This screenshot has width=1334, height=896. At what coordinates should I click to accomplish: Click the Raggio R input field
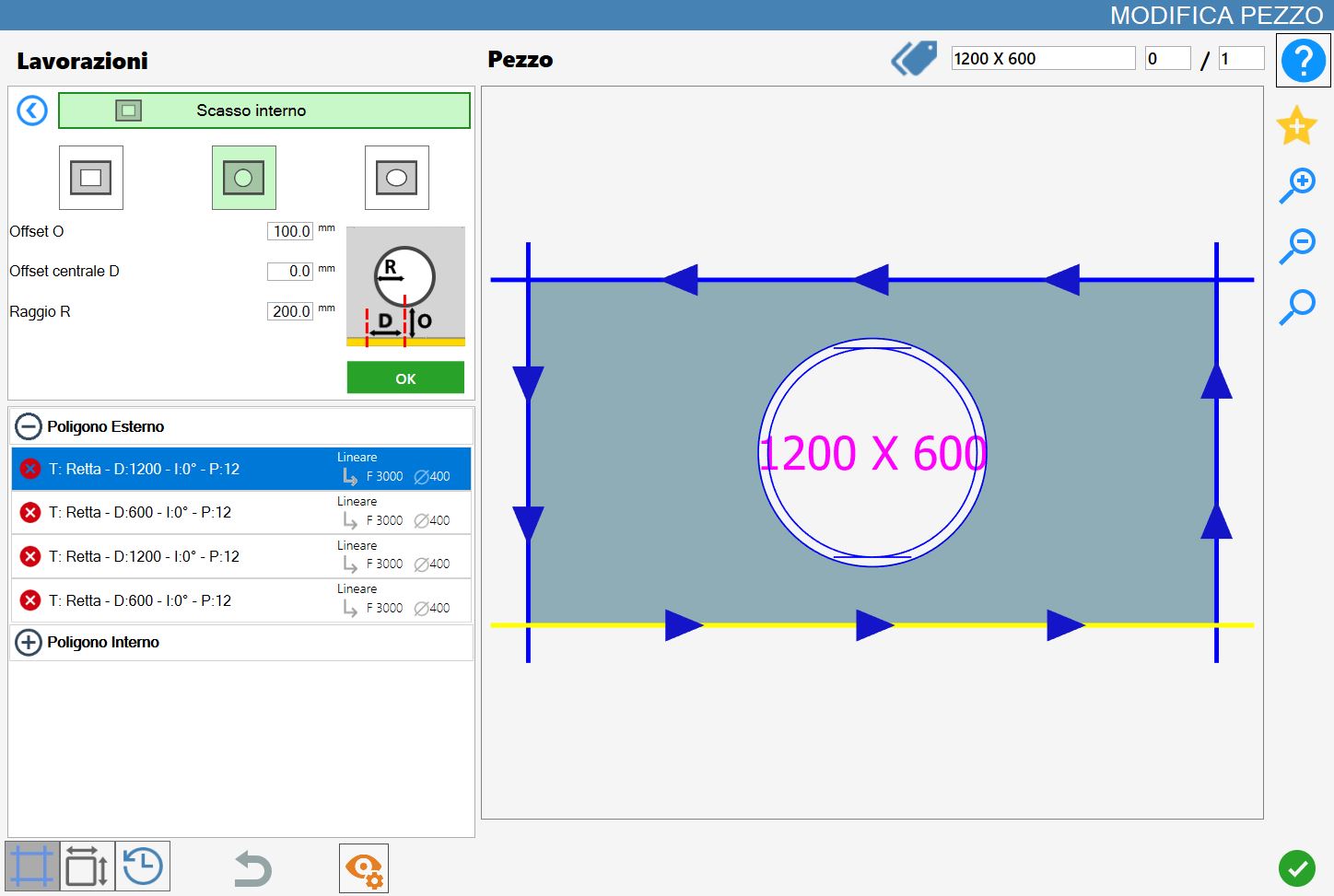click(x=290, y=311)
